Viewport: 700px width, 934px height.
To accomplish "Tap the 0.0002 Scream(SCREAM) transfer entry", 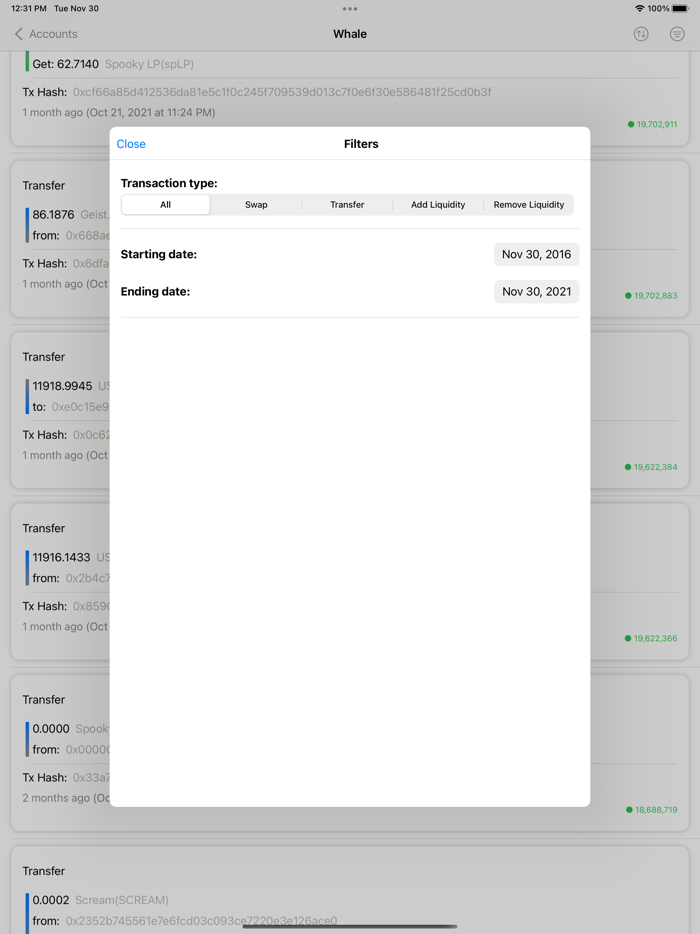I will [101, 900].
